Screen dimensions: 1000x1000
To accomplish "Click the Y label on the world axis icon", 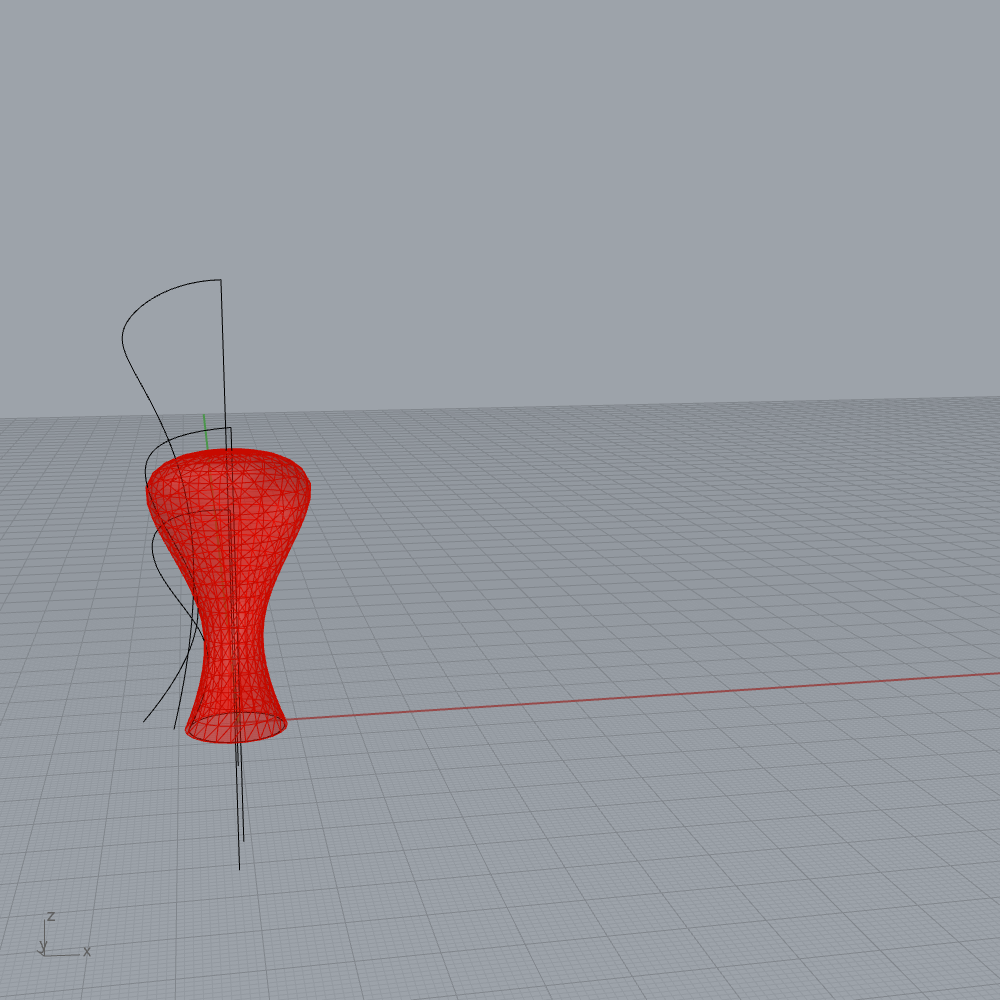I will point(42,945).
